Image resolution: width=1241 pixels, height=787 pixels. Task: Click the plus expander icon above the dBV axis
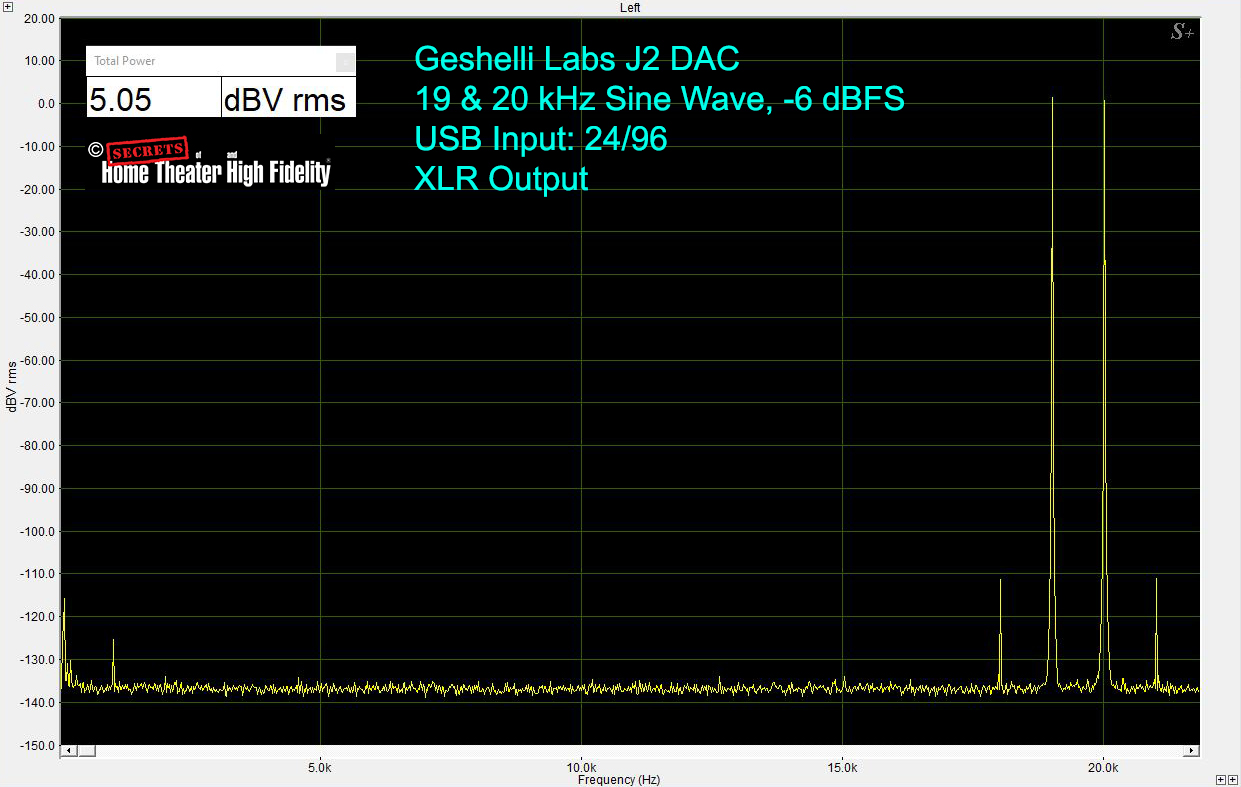click(7, 7)
